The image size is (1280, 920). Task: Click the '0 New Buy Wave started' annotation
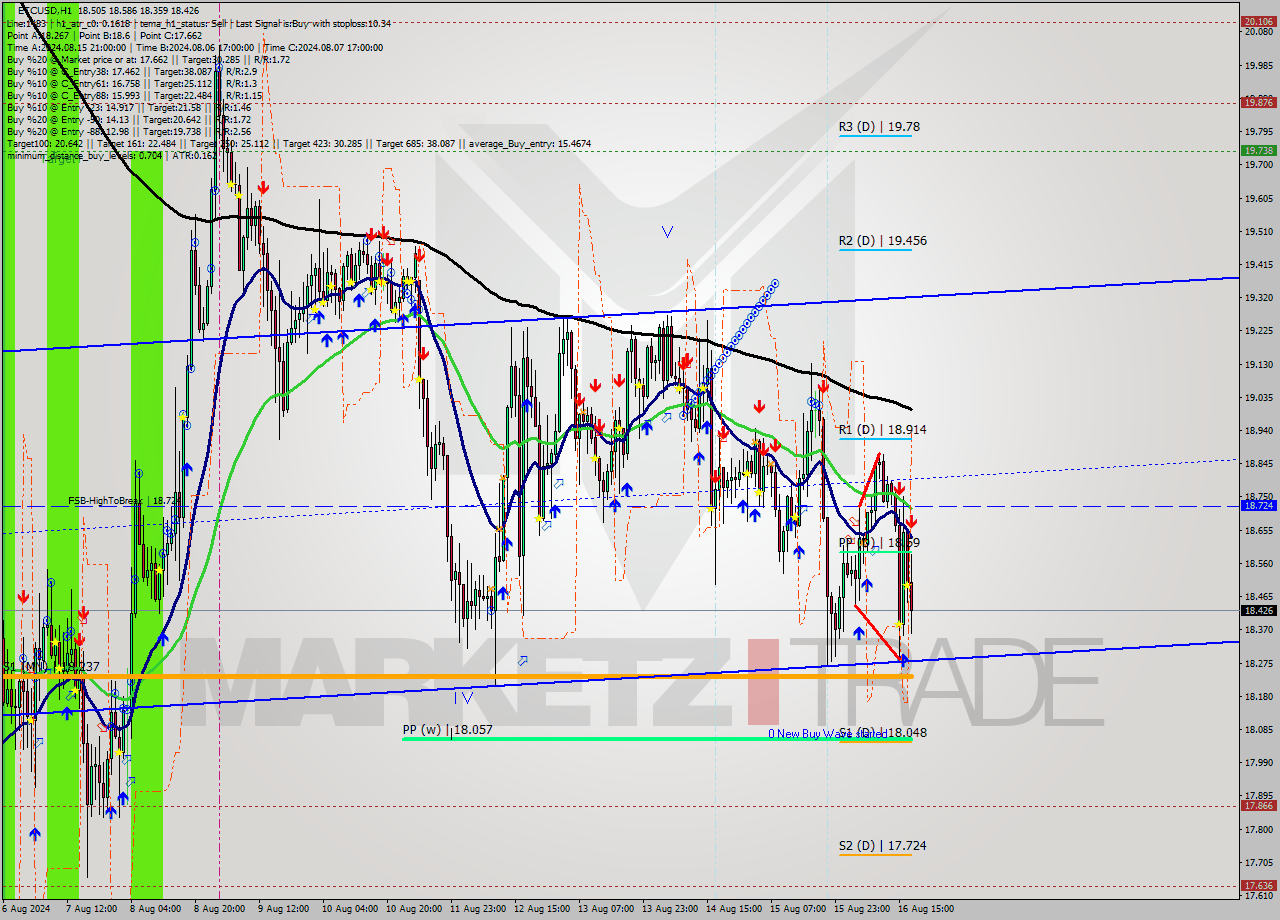(x=827, y=733)
